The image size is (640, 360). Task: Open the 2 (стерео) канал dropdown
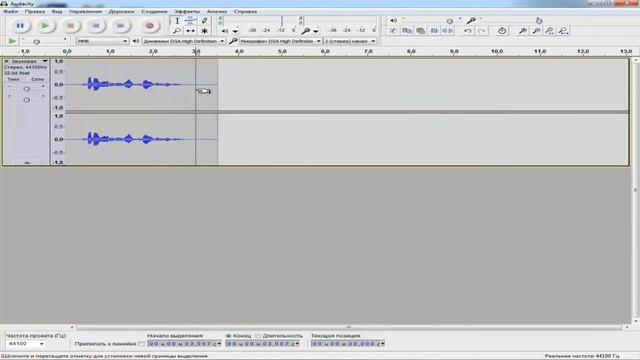click(x=350, y=41)
